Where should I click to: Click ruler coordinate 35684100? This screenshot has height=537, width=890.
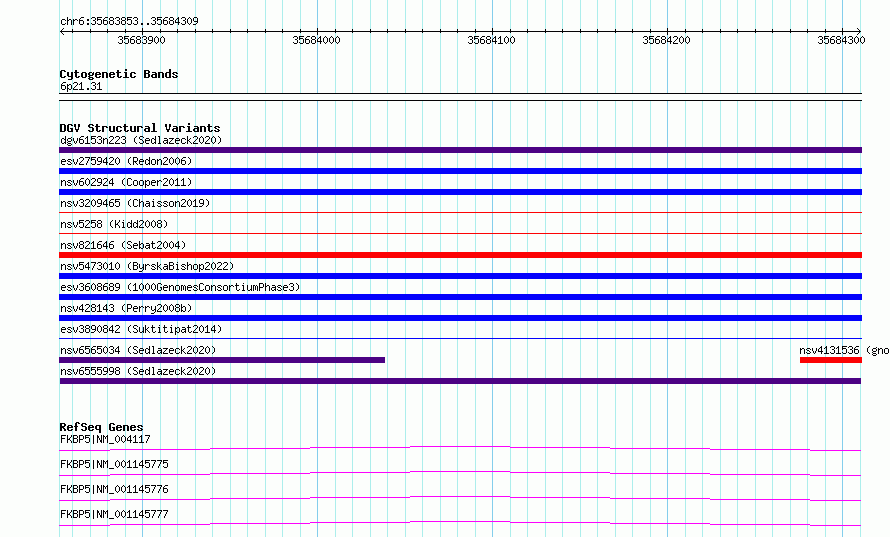491,40
